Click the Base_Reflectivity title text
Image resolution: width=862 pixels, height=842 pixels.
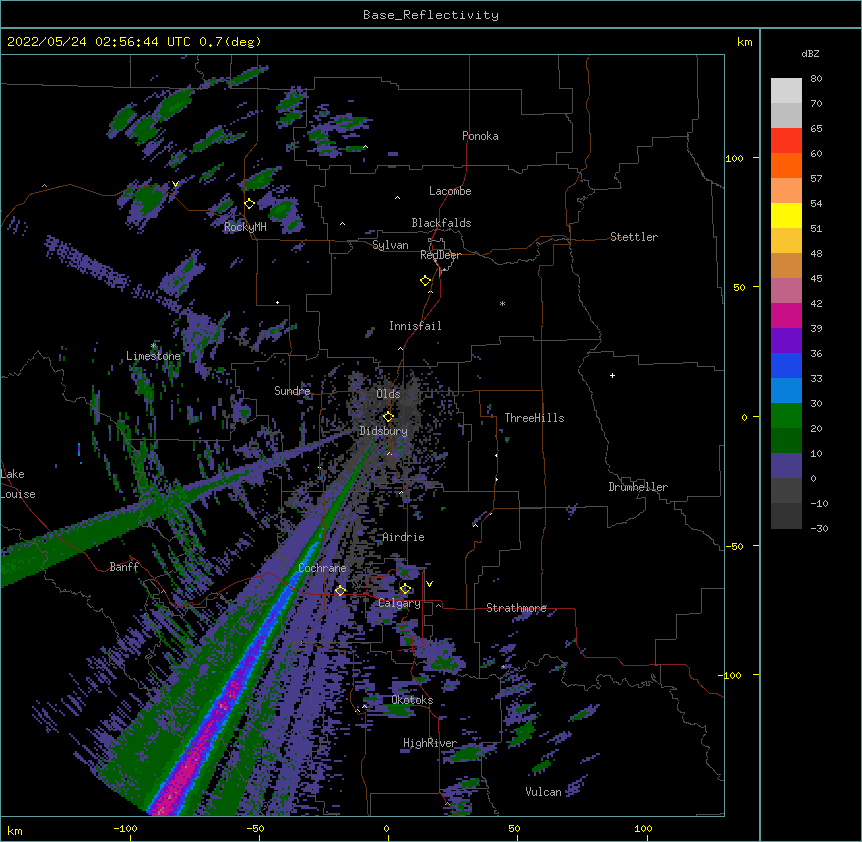[431, 15]
